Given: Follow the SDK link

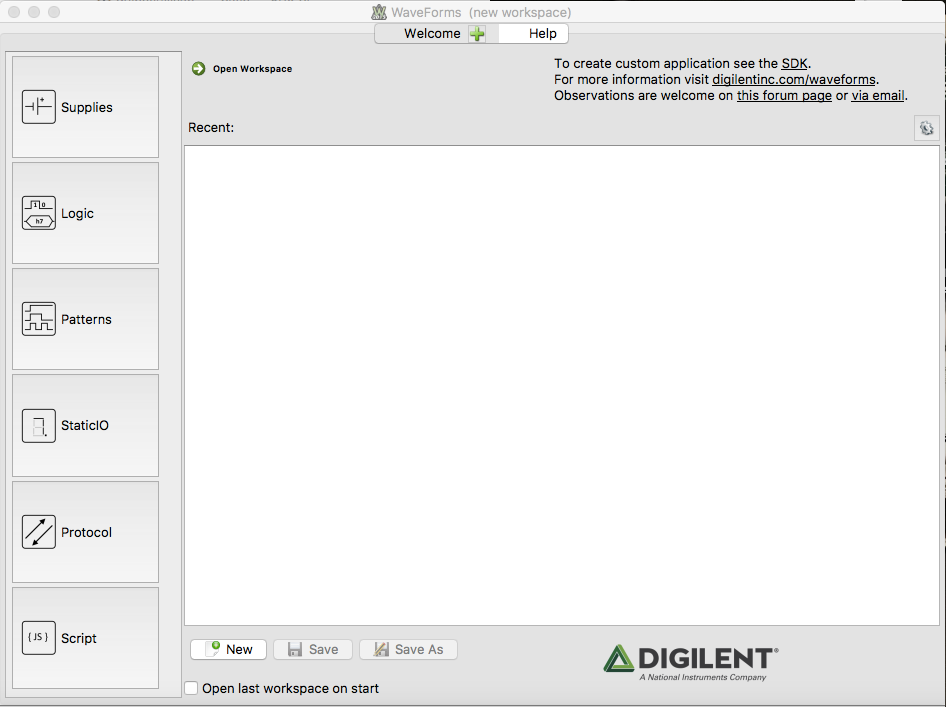Looking at the screenshot, I should click(x=794, y=63).
